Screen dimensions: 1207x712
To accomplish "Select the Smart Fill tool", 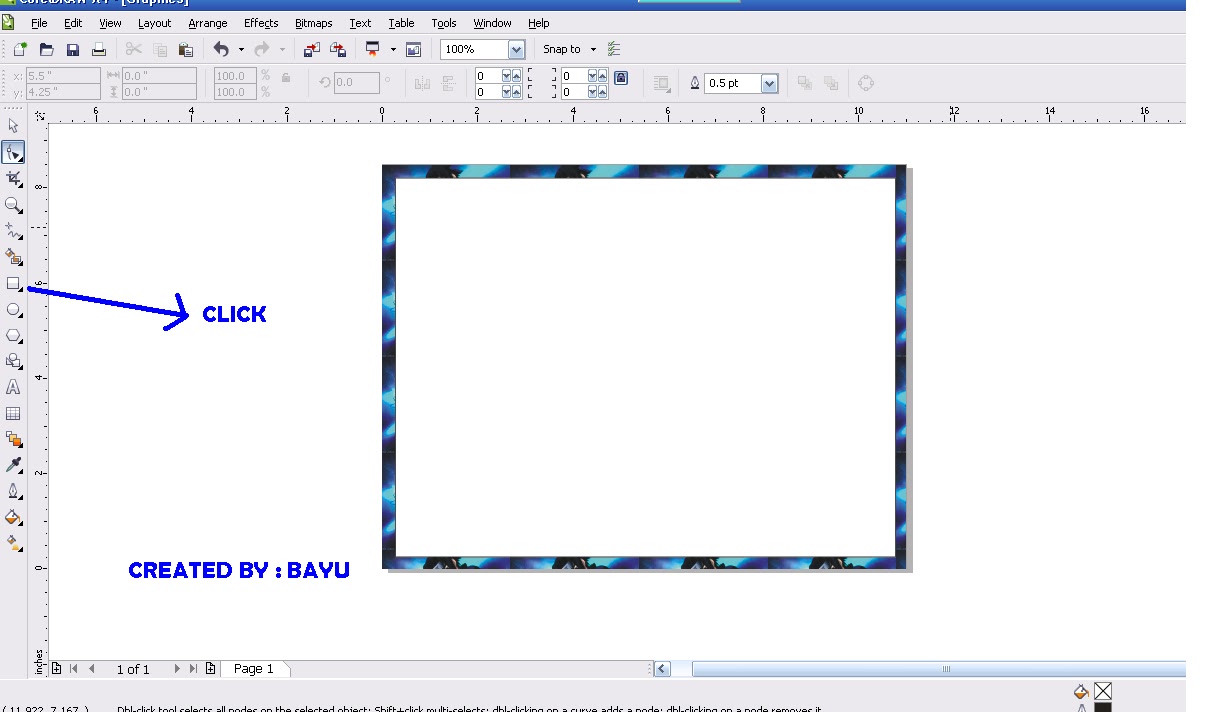I will 13,257.
